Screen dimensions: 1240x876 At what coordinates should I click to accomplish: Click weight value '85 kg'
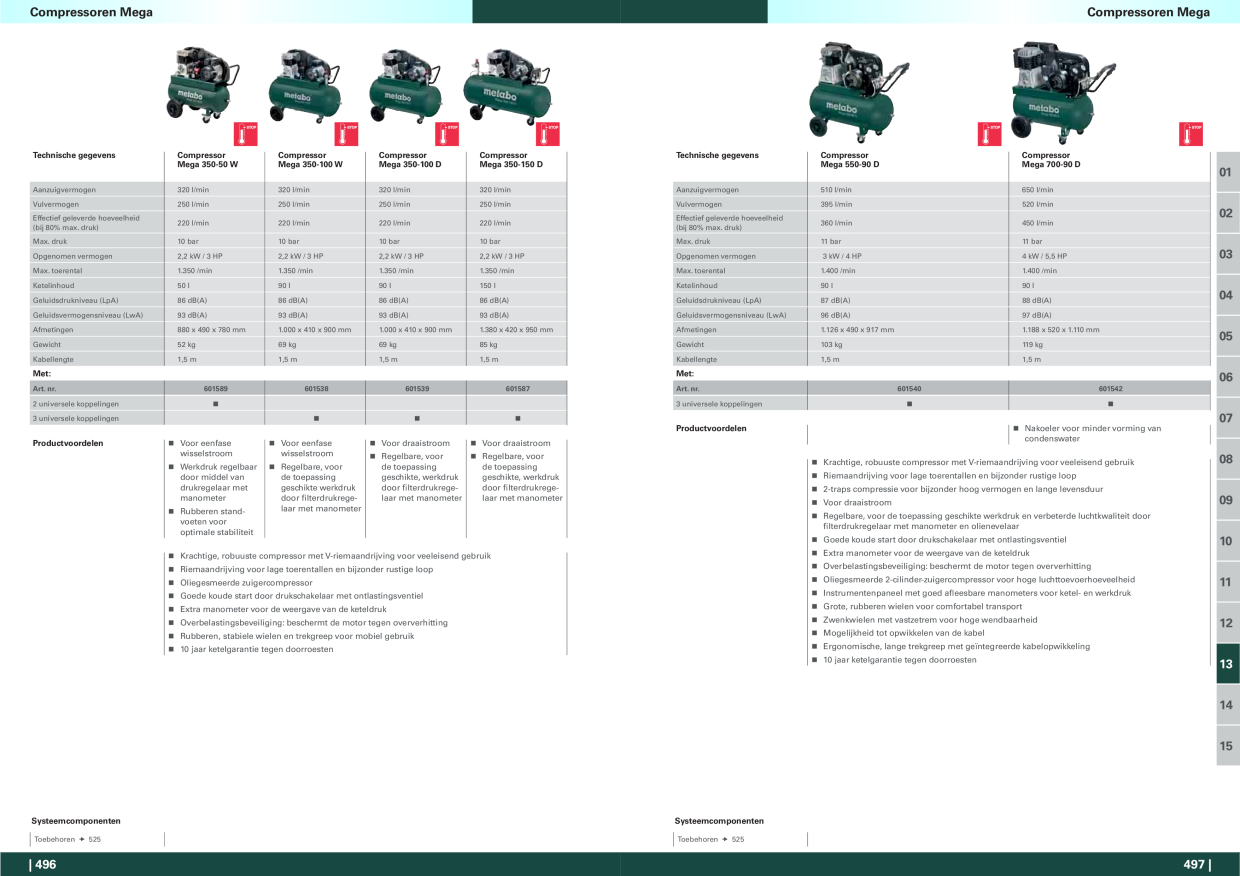tap(489, 344)
